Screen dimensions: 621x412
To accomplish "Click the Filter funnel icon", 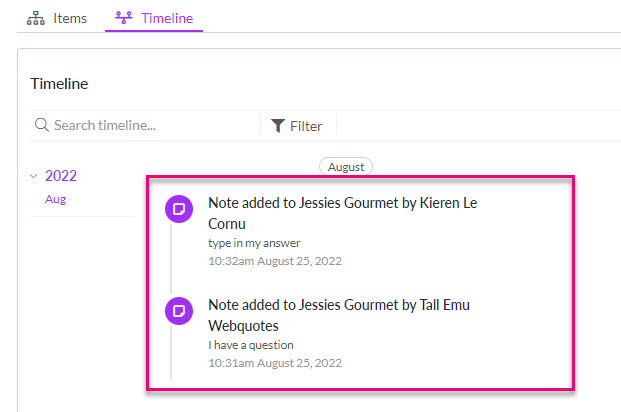I will pos(278,126).
